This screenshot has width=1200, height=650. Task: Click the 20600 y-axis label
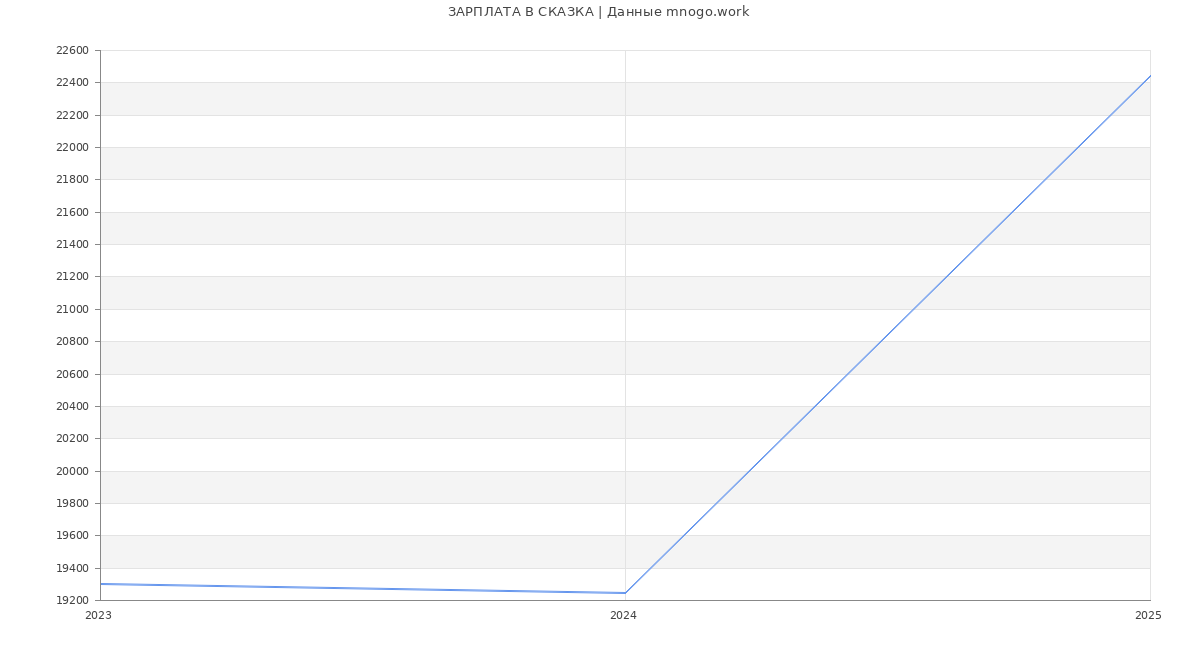[72, 374]
